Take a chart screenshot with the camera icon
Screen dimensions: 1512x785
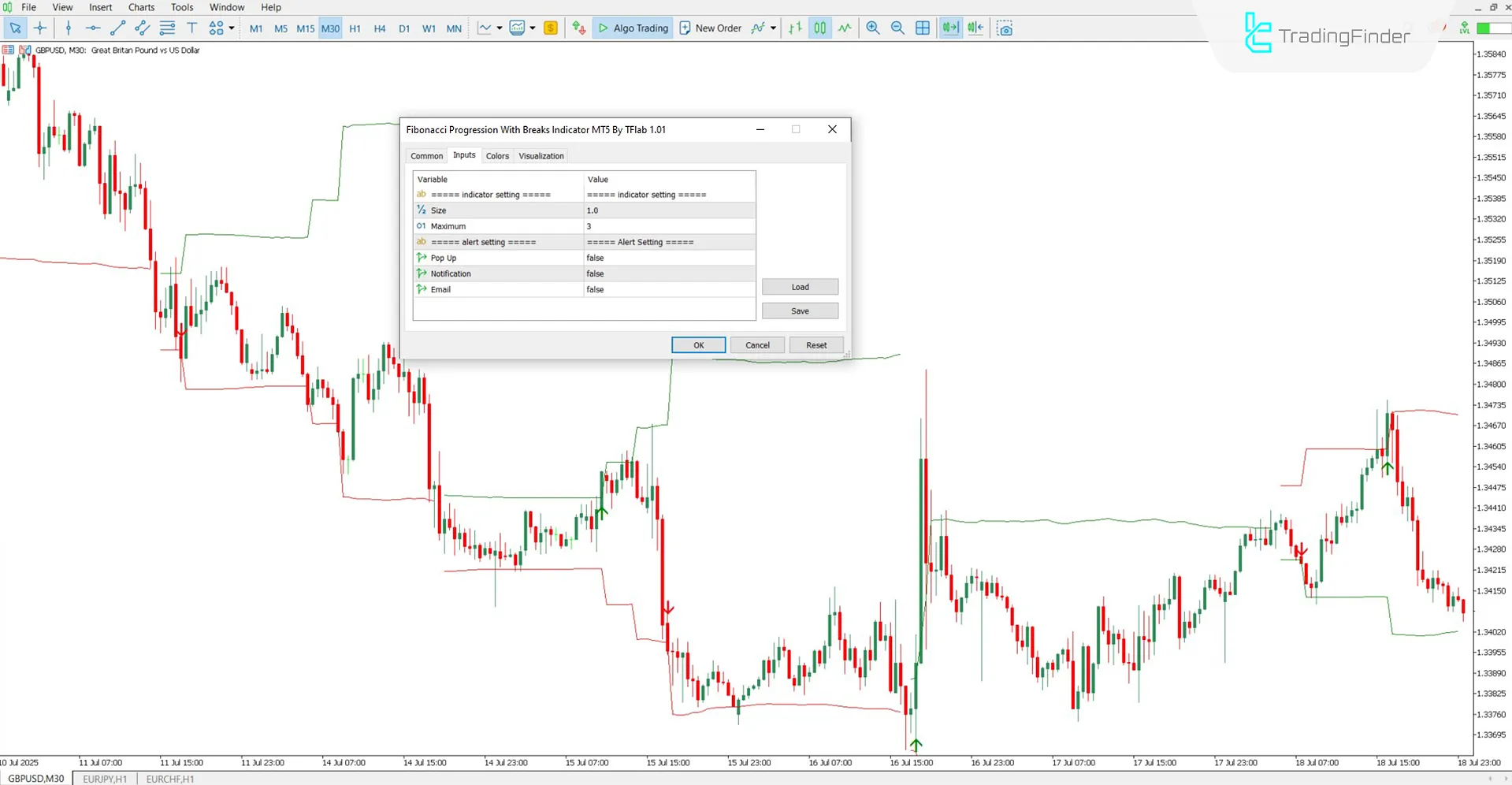(x=1005, y=28)
